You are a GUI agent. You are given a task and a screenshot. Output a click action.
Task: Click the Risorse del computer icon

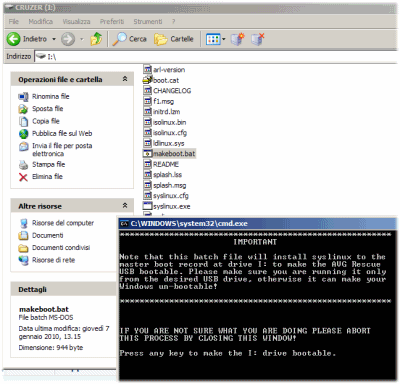[x=23, y=223]
